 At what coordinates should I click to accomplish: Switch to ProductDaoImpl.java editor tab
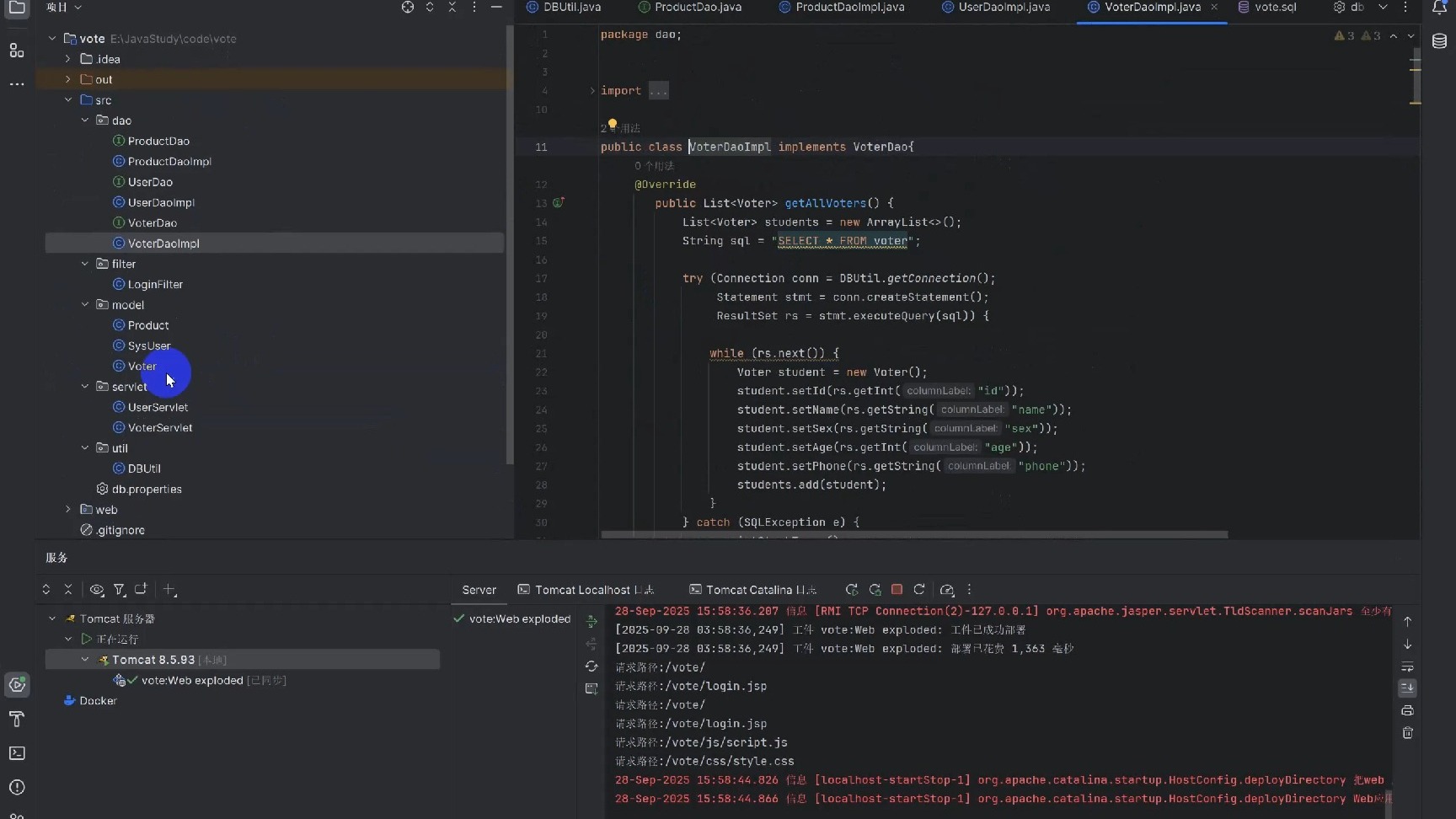842,7
